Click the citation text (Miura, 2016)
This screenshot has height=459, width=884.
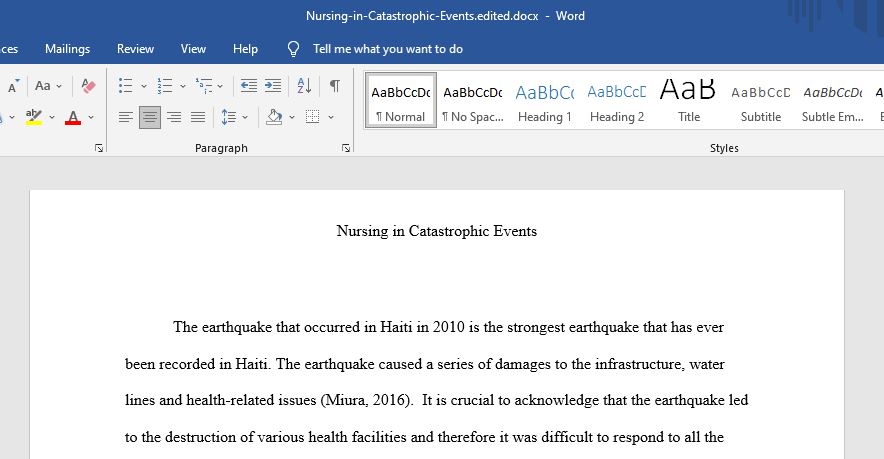tap(367, 400)
